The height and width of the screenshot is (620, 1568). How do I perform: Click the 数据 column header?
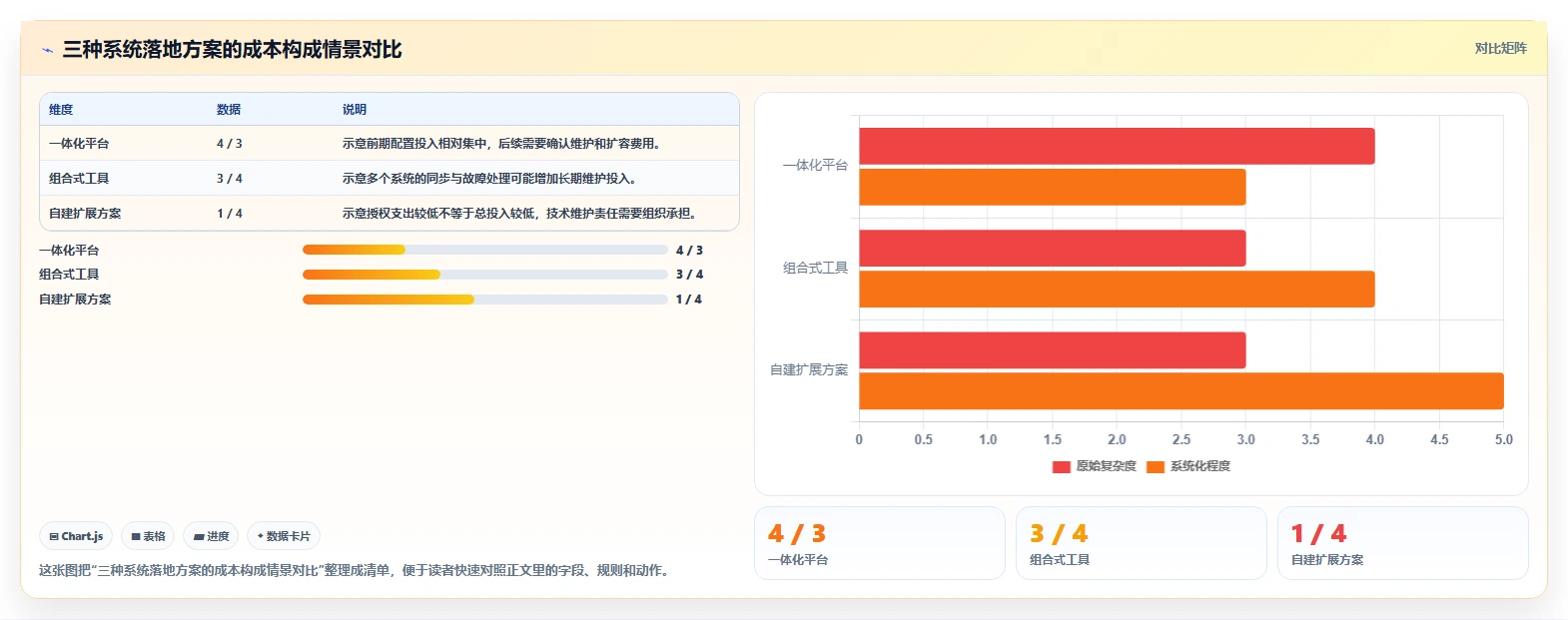tap(229, 110)
